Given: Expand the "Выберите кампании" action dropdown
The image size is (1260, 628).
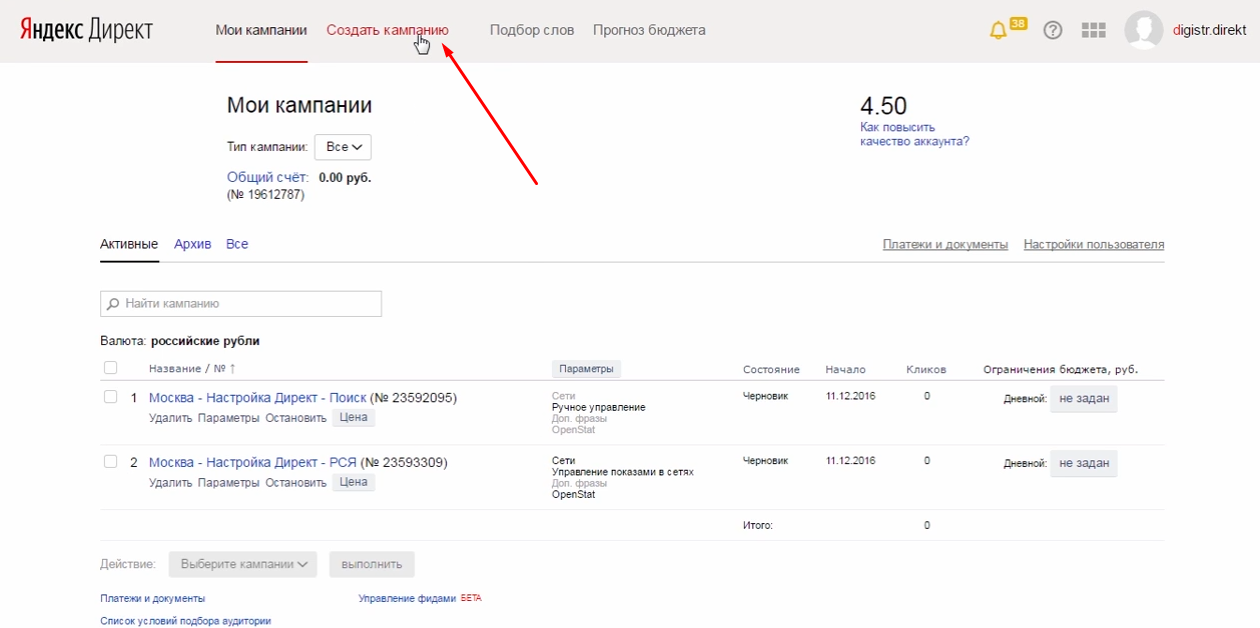Looking at the screenshot, I should click(243, 564).
